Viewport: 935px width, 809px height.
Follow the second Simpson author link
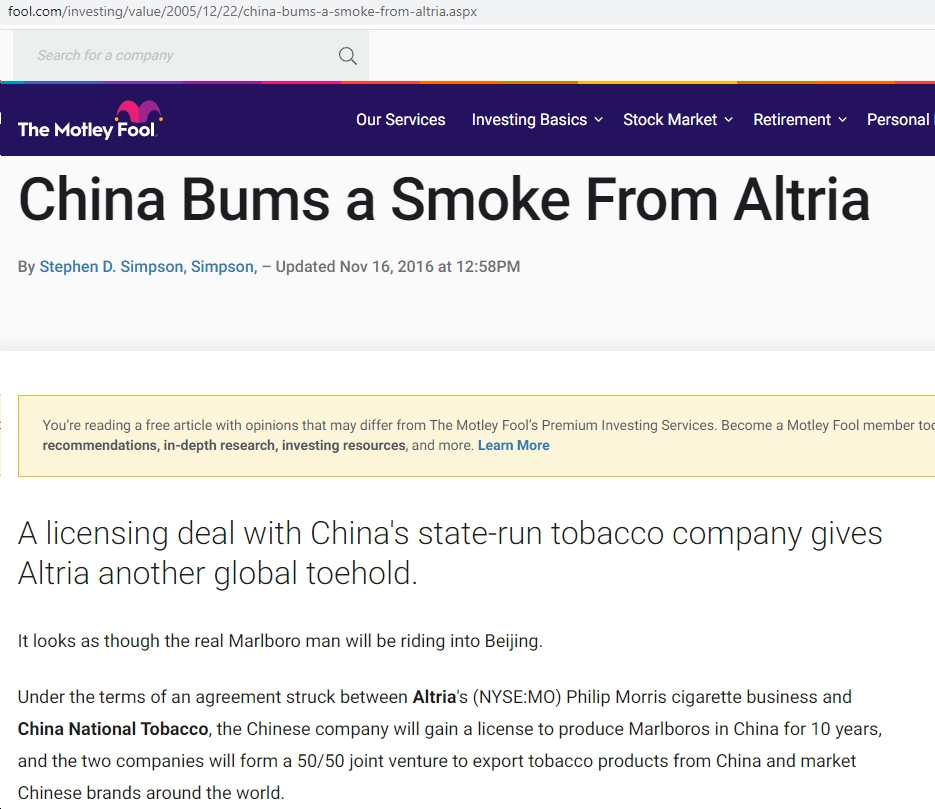click(x=224, y=266)
